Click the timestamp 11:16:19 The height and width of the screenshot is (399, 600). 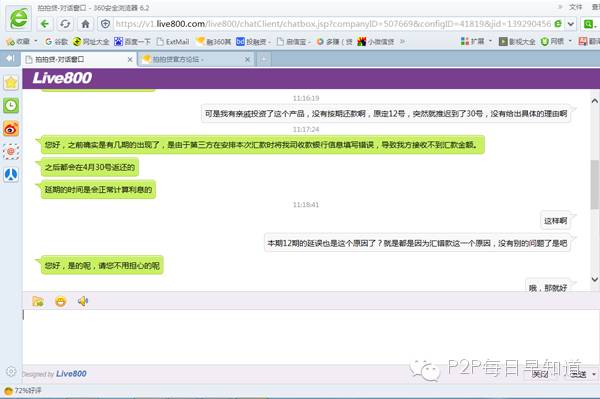pos(306,98)
